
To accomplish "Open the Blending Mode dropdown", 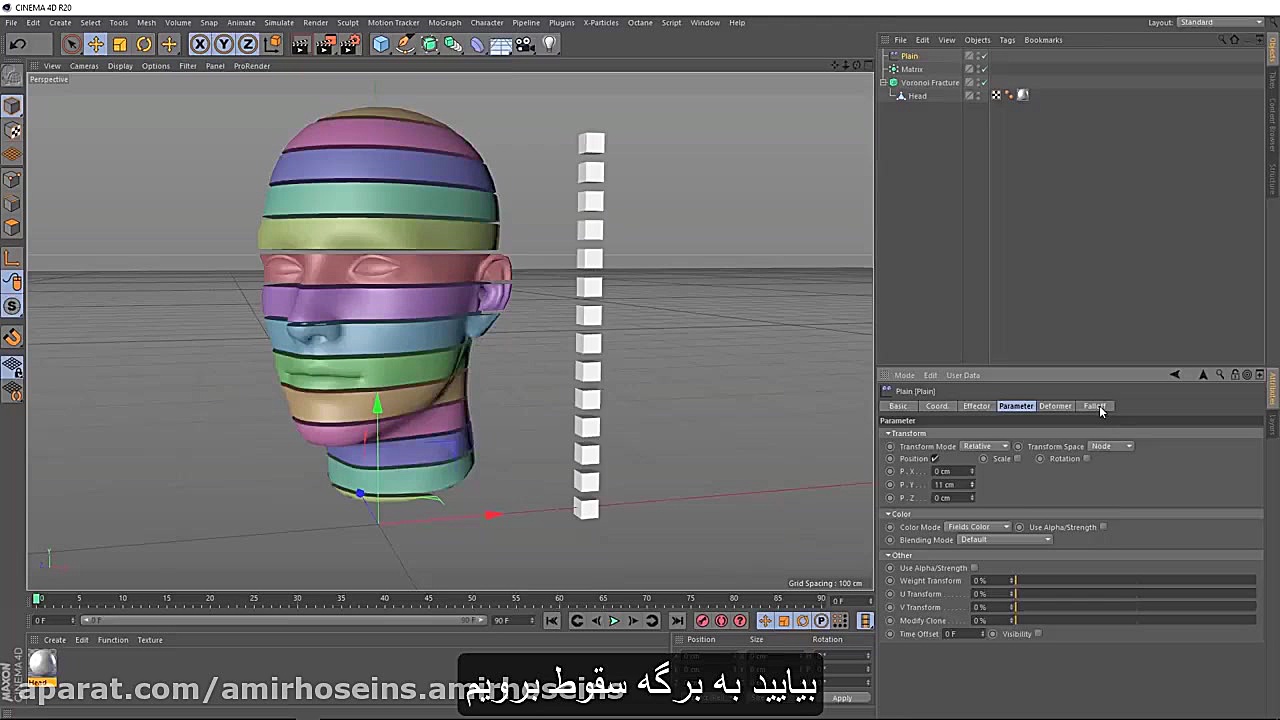I will (x=1004, y=539).
